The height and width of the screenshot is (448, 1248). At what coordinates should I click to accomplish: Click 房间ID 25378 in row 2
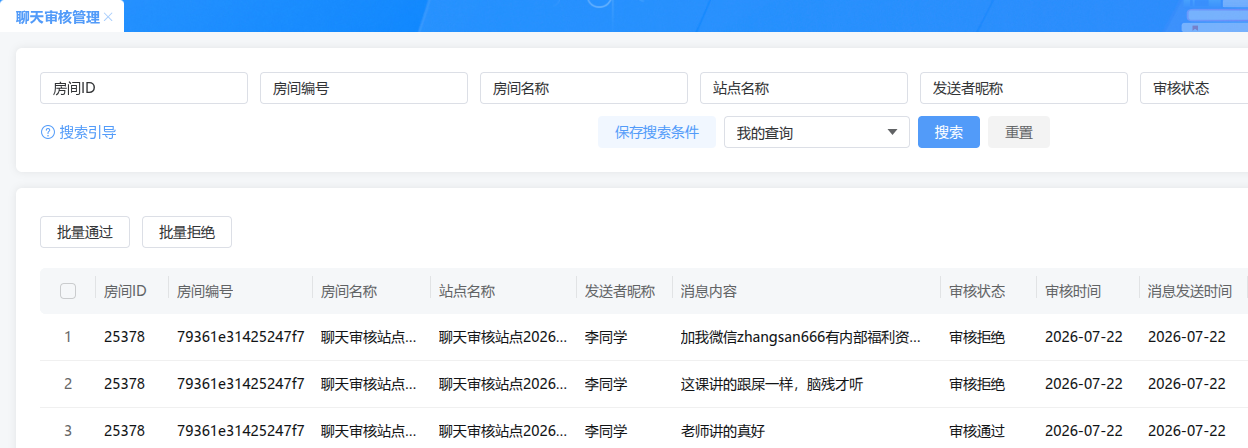coord(124,384)
